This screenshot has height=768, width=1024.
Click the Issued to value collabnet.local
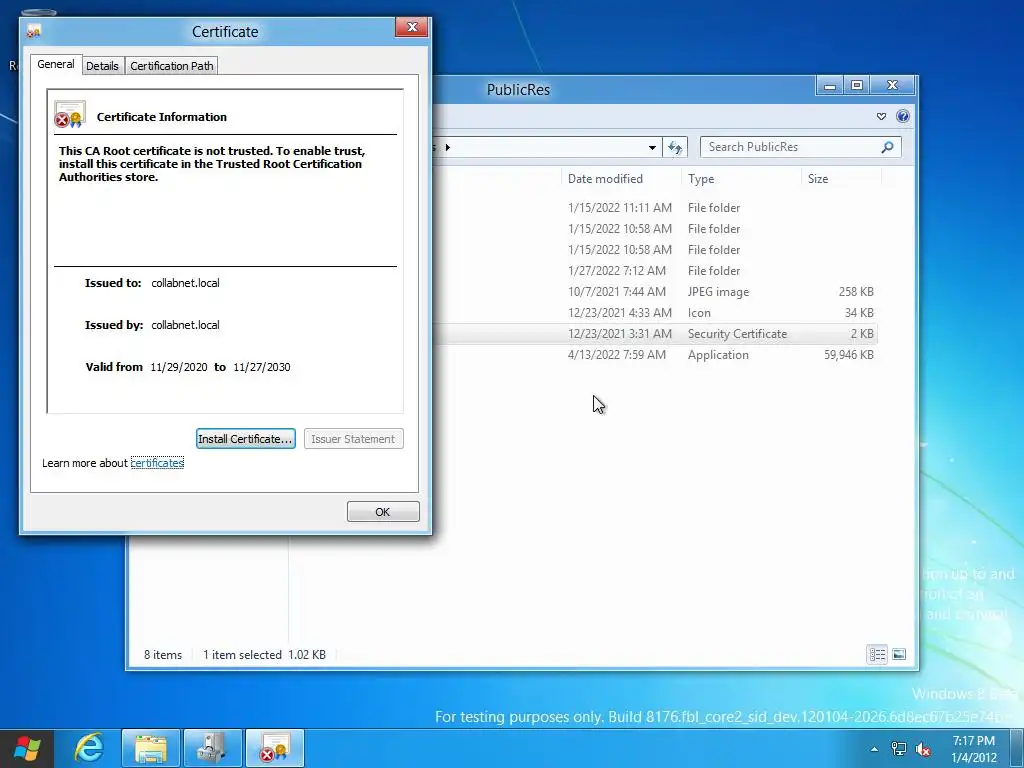click(185, 283)
